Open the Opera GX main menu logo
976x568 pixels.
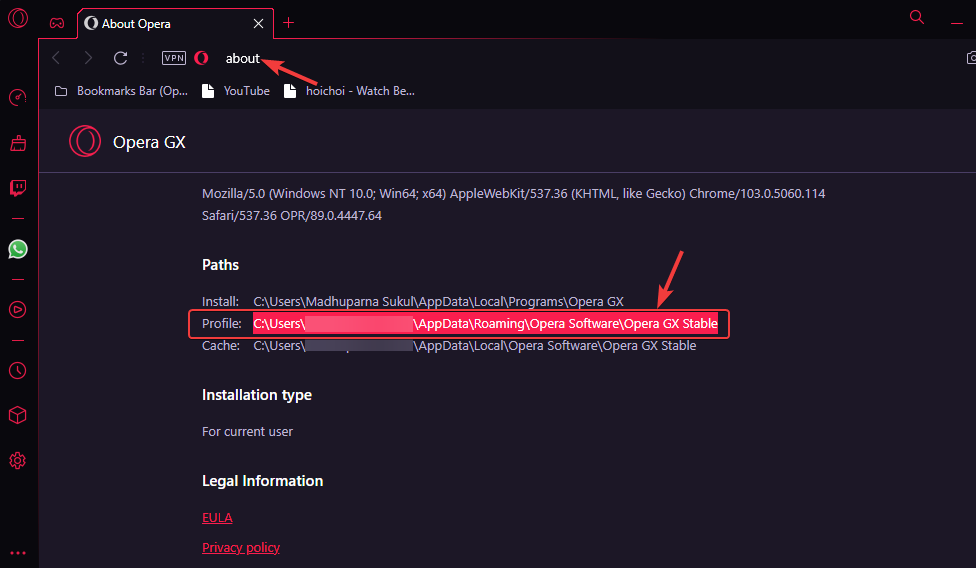pos(17,17)
